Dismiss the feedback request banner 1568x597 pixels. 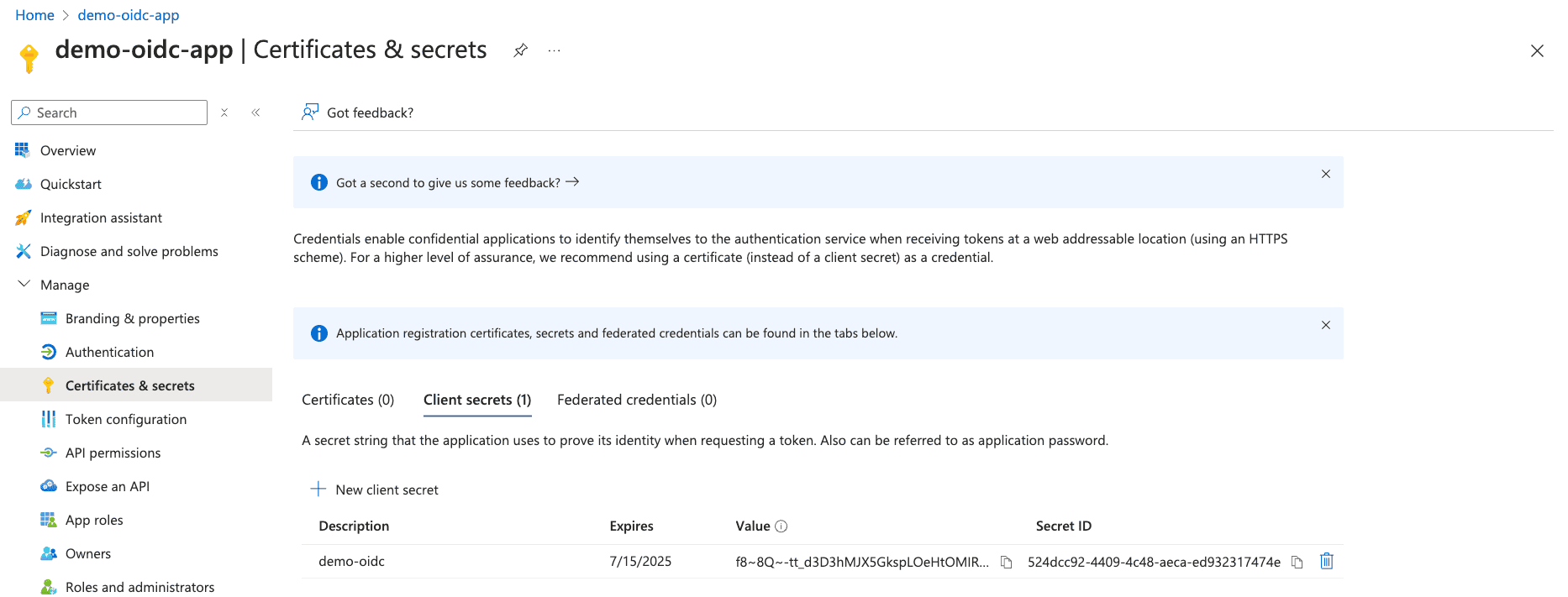pyautogui.click(x=1326, y=174)
